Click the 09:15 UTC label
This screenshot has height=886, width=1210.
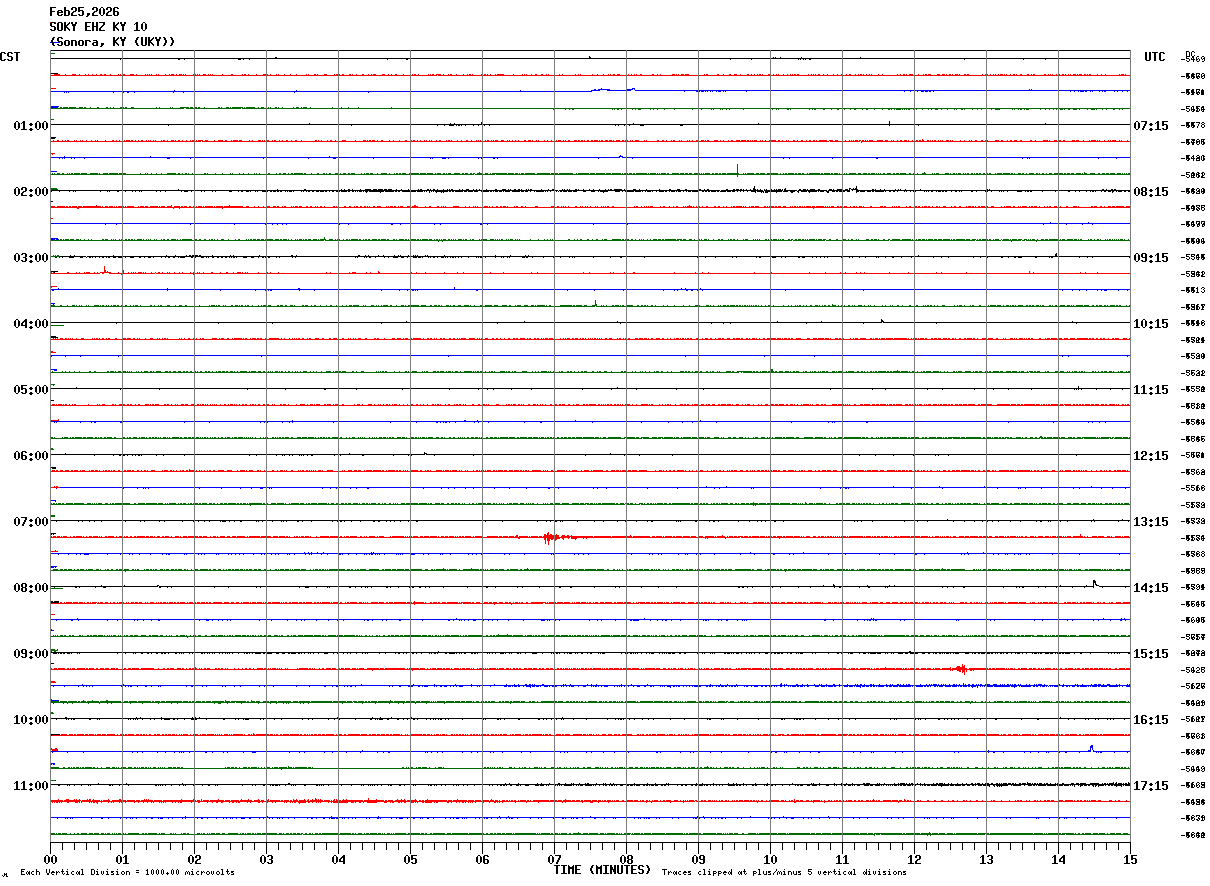(1151, 257)
